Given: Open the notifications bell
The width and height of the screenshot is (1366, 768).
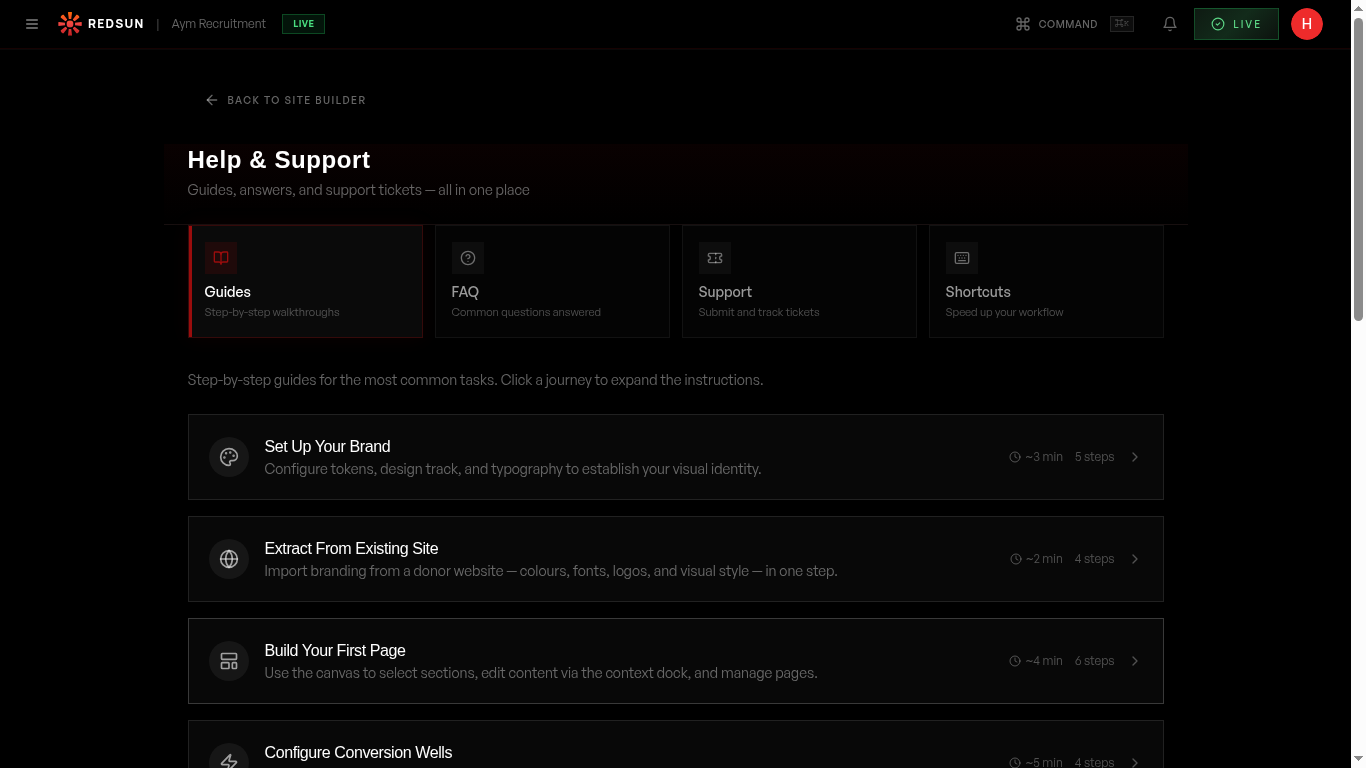Looking at the screenshot, I should [1170, 24].
